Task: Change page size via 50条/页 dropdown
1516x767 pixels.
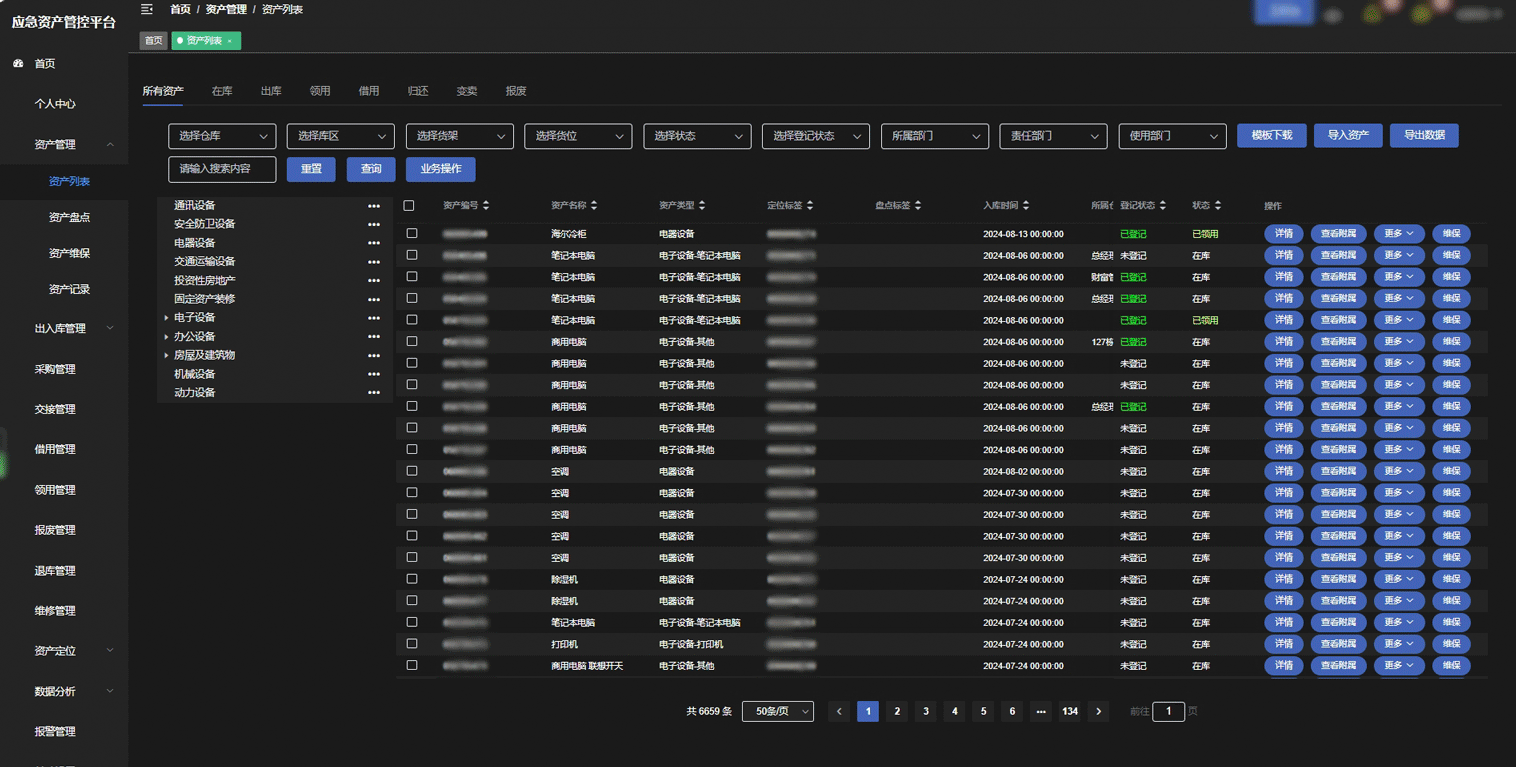Action: coord(778,711)
